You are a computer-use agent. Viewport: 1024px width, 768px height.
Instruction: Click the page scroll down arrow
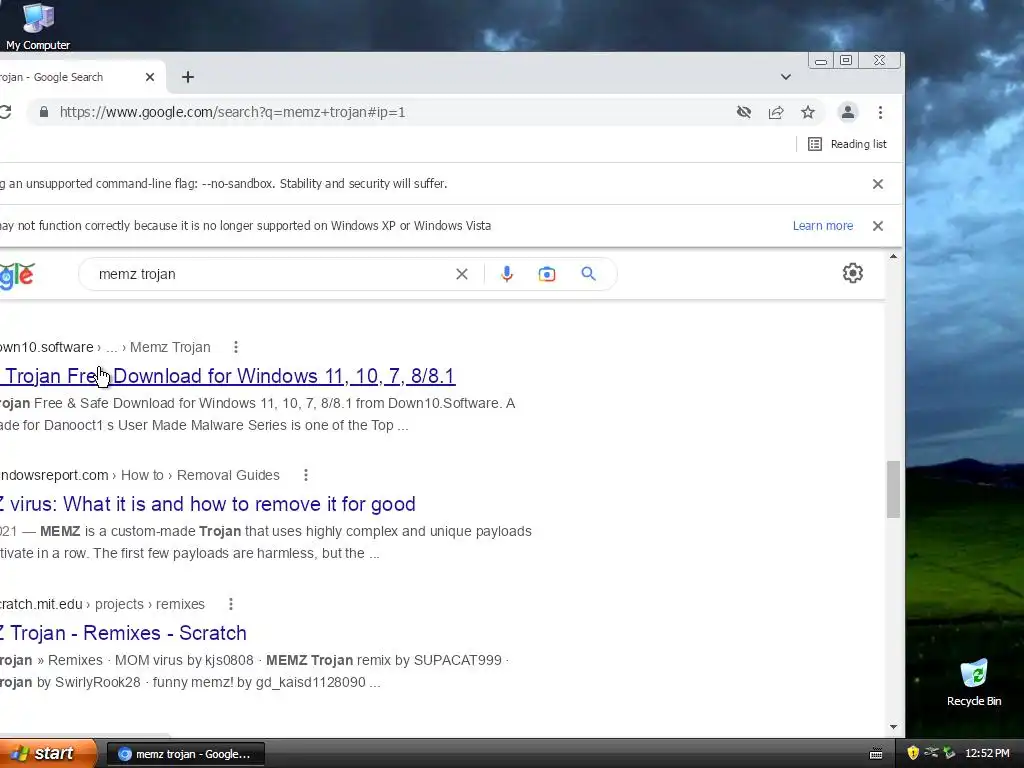(893, 727)
